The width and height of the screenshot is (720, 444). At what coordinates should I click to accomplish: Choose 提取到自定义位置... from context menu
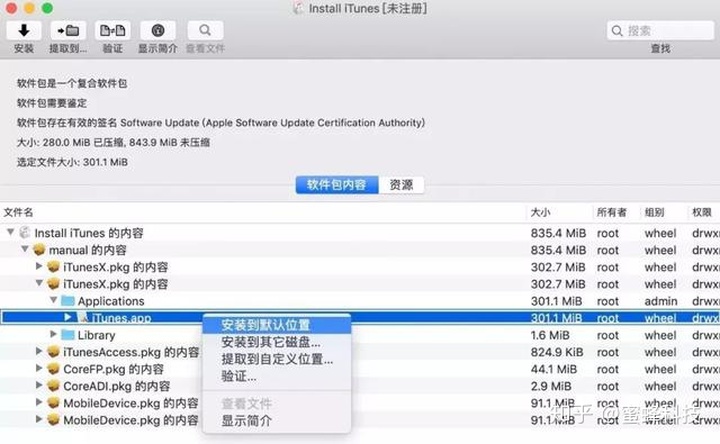(x=277, y=359)
